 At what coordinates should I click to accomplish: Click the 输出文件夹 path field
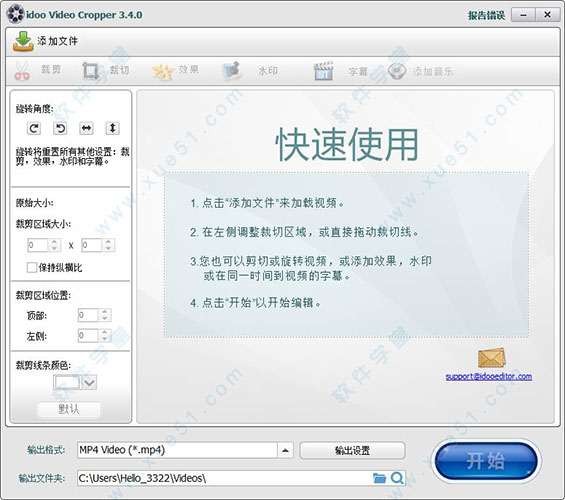click(x=224, y=478)
